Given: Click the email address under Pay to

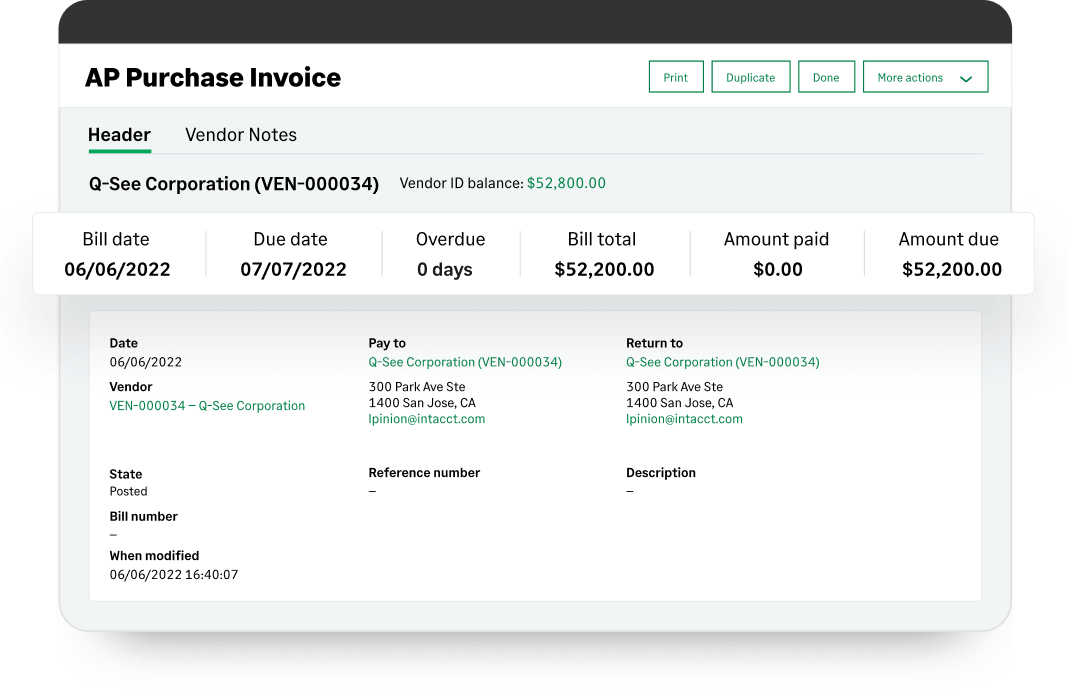Looking at the screenshot, I should [426, 419].
